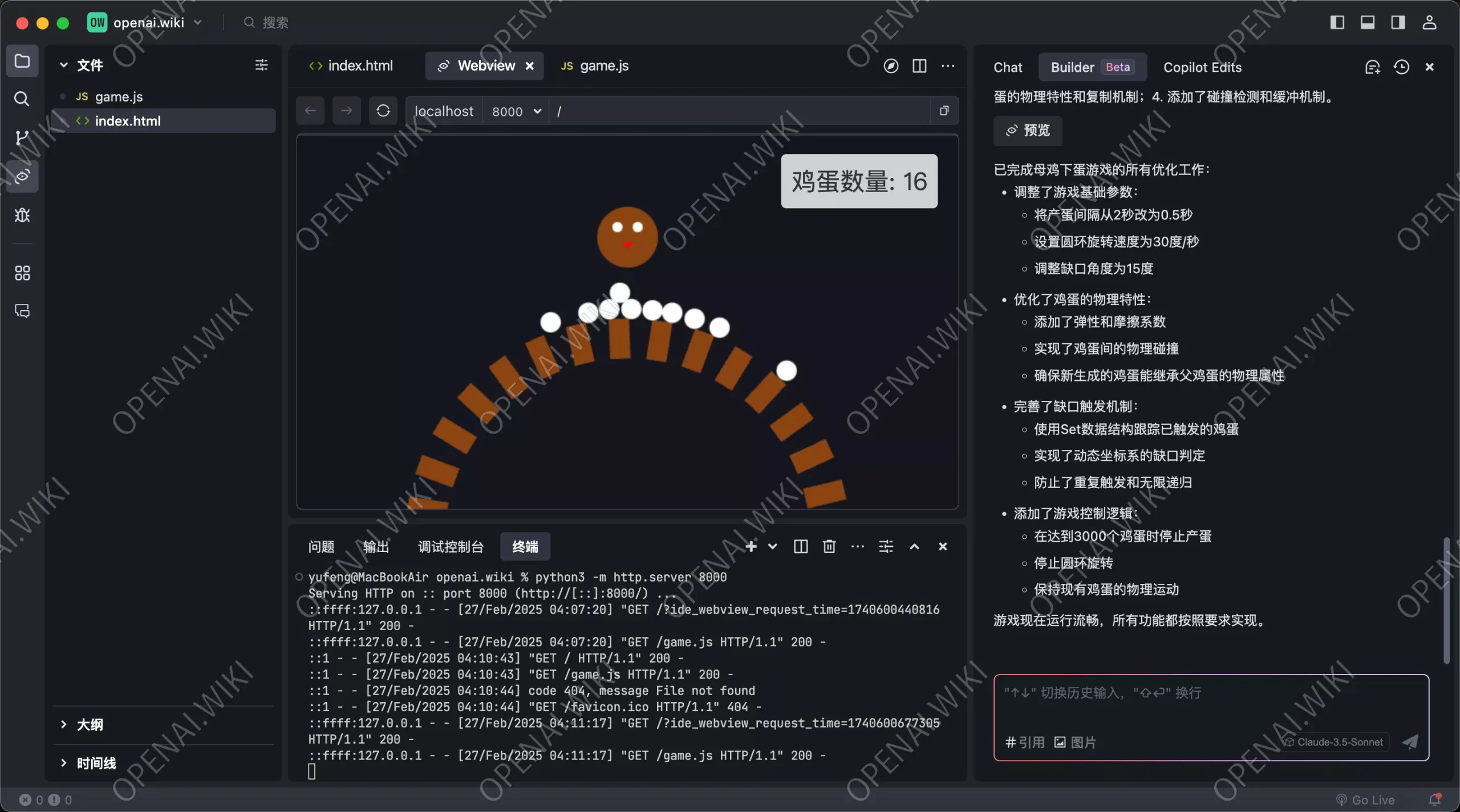Open terminal panel settings sliders icon
The height and width of the screenshot is (812, 1460).
(x=886, y=546)
